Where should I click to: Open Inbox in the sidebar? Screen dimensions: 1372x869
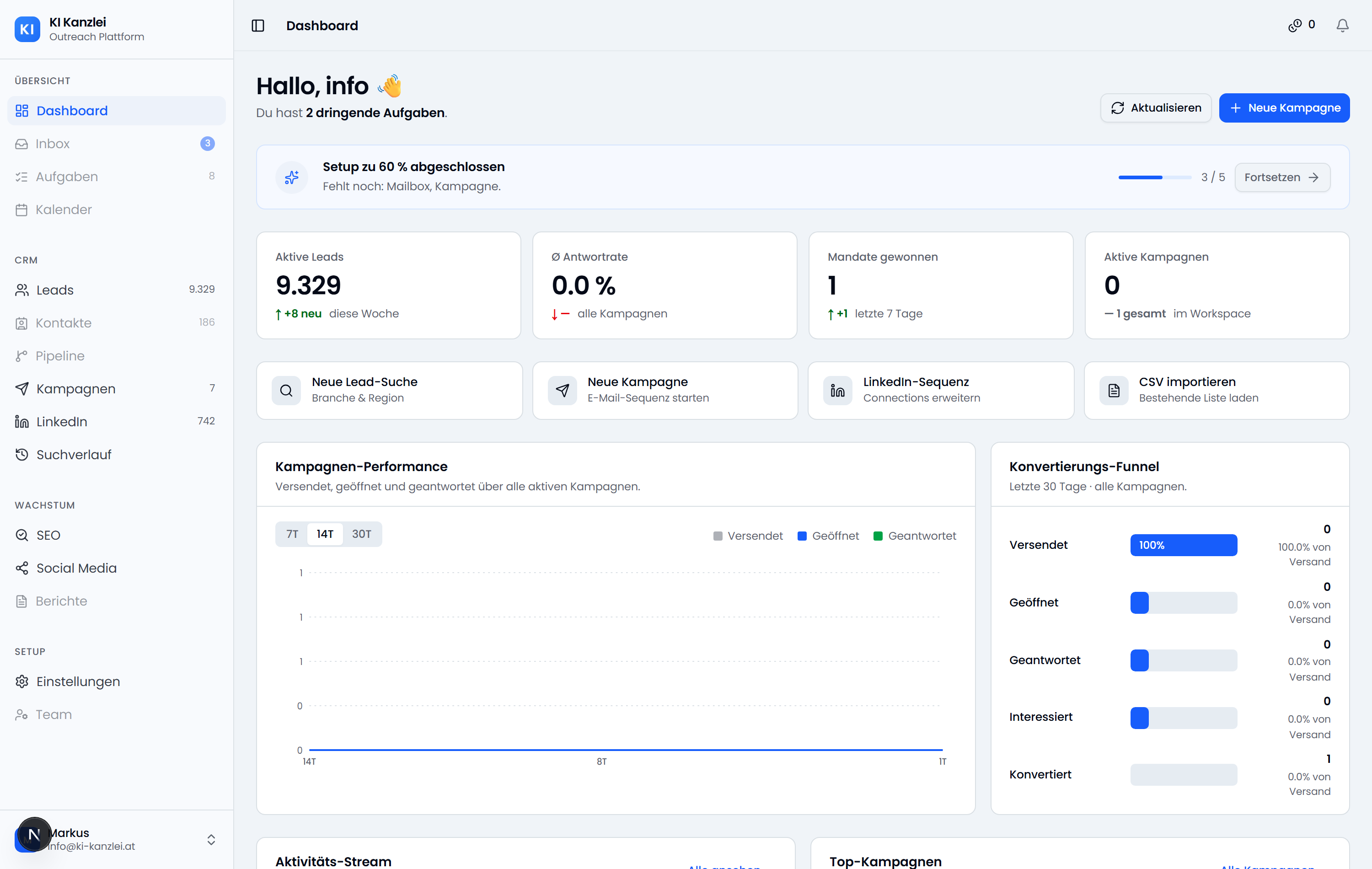[x=116, y=144]
